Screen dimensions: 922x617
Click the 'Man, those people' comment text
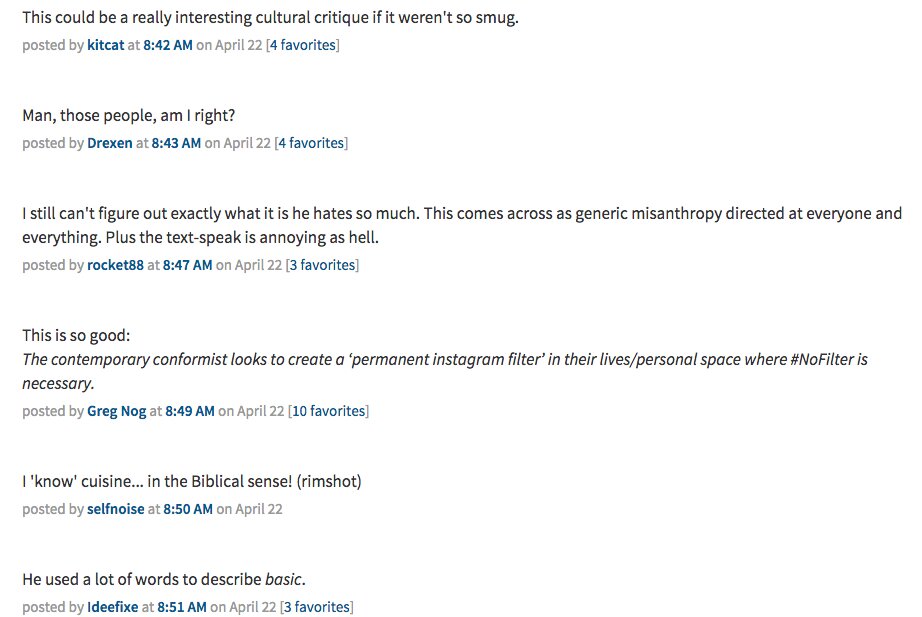tap(129, 115)
